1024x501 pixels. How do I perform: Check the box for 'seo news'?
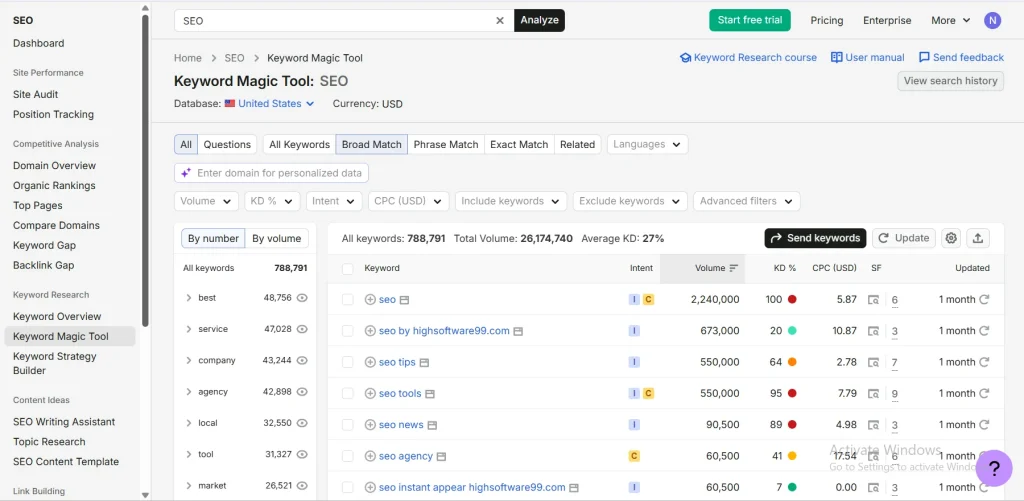coord(347,425)
